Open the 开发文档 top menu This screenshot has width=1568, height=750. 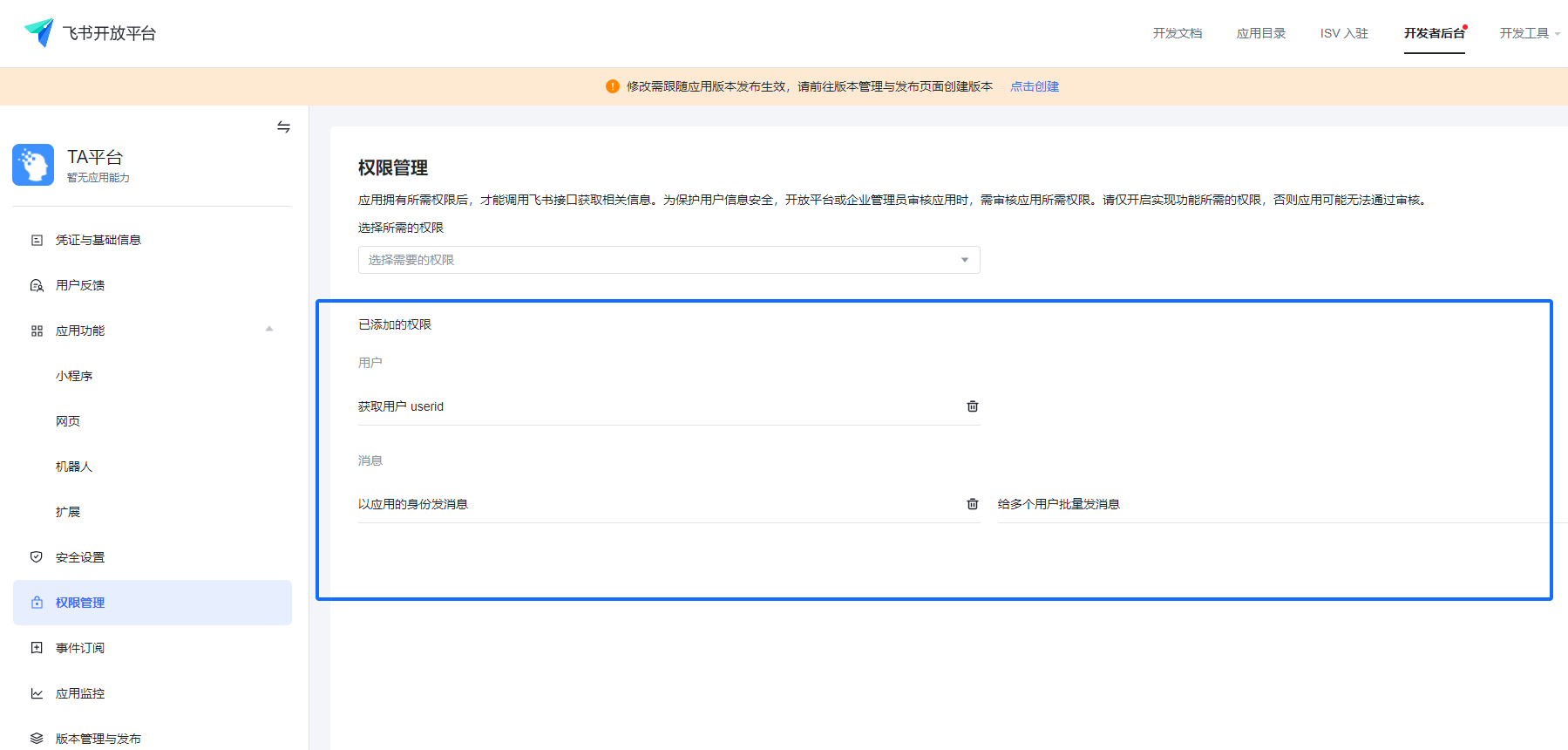(x=1177, y=33)
